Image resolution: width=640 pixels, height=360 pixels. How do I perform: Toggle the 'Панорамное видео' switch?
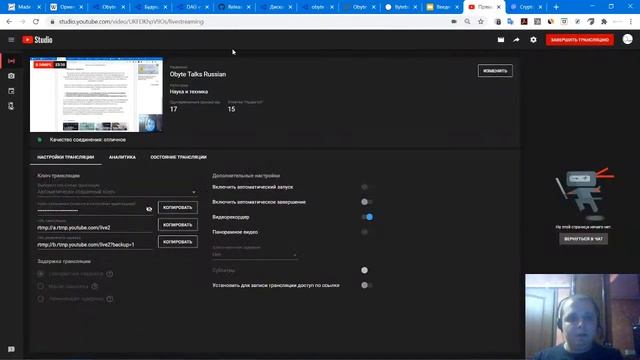(367, 232)
